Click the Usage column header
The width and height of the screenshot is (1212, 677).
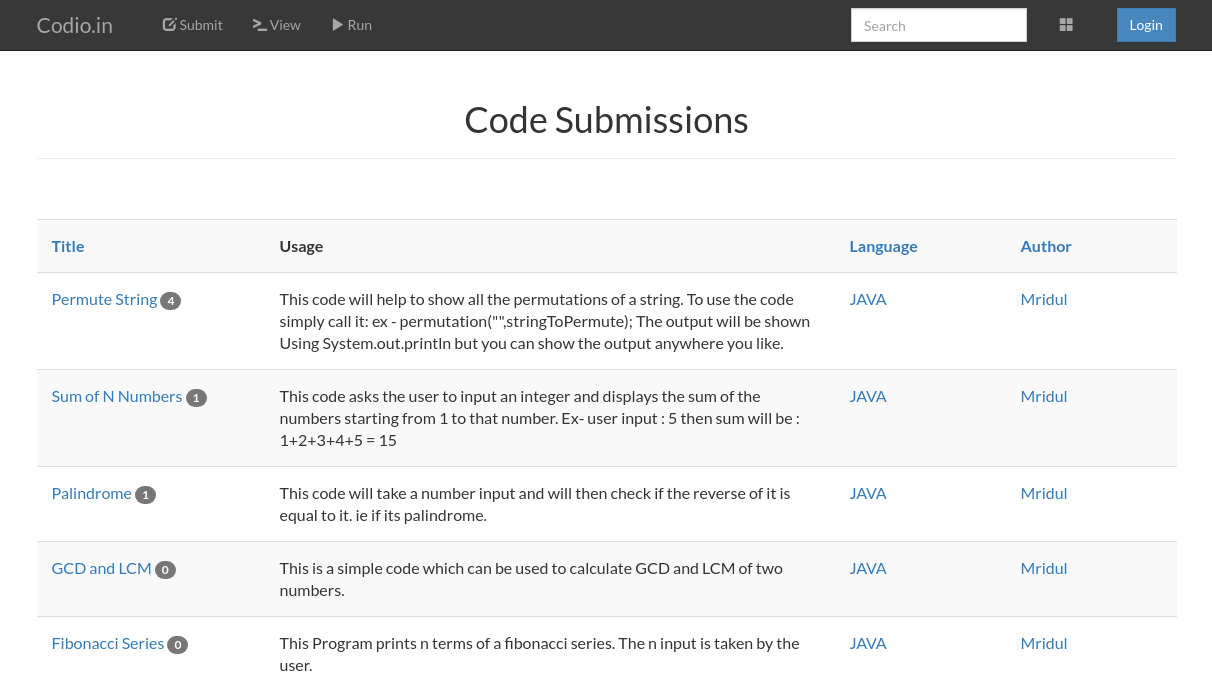[301, 246]
